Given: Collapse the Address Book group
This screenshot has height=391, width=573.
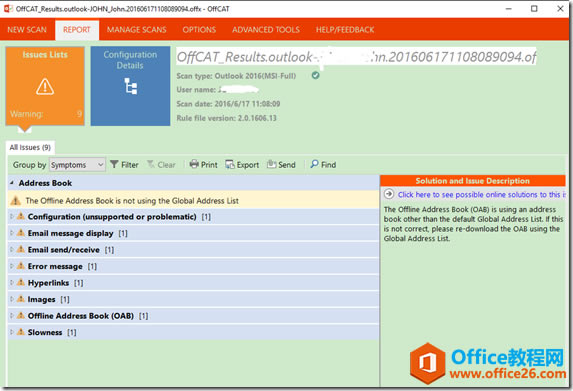Looking at the screenshot, I should click(12, 183).
